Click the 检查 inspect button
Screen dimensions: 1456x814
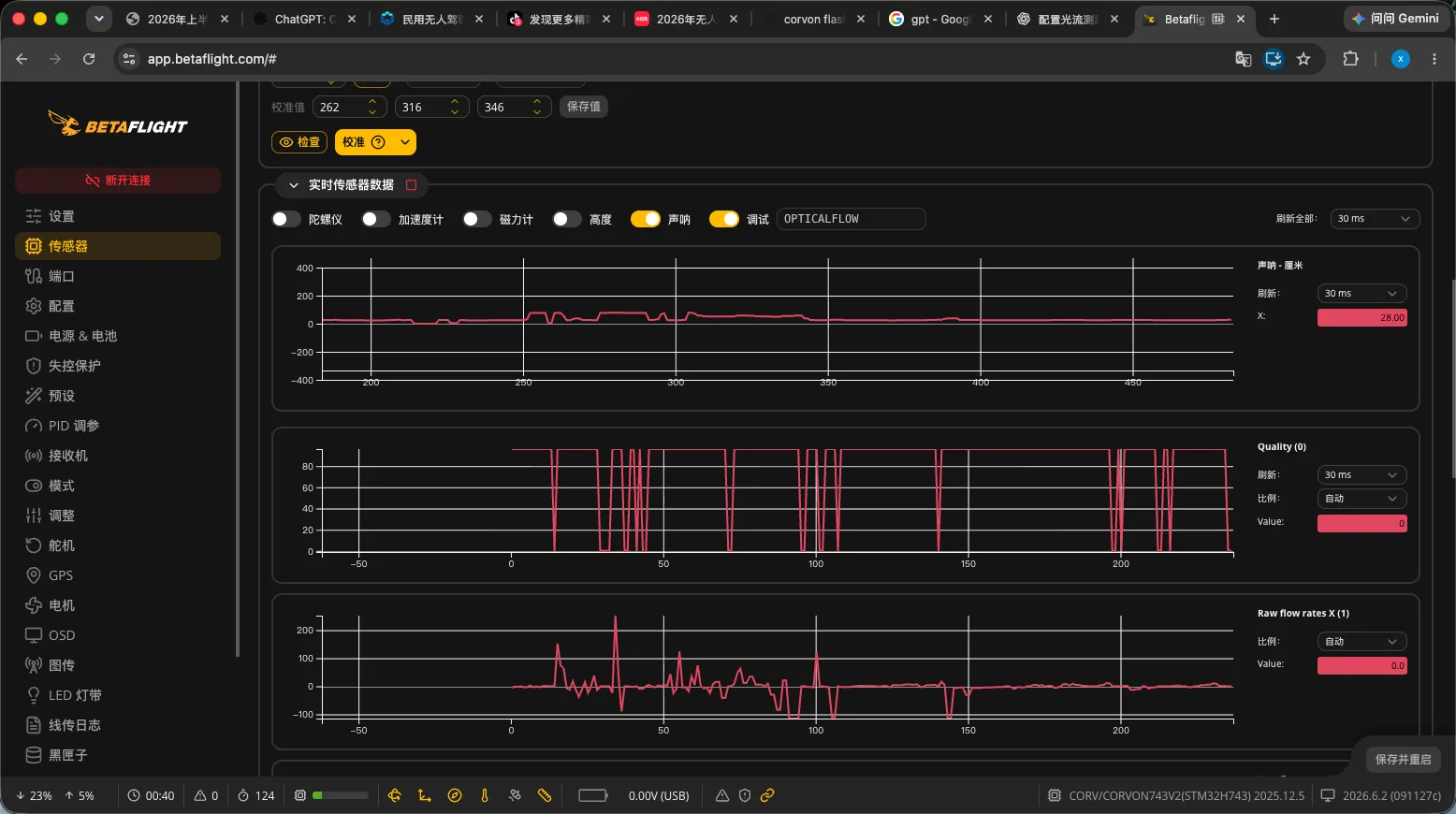[x=299, y=142]
